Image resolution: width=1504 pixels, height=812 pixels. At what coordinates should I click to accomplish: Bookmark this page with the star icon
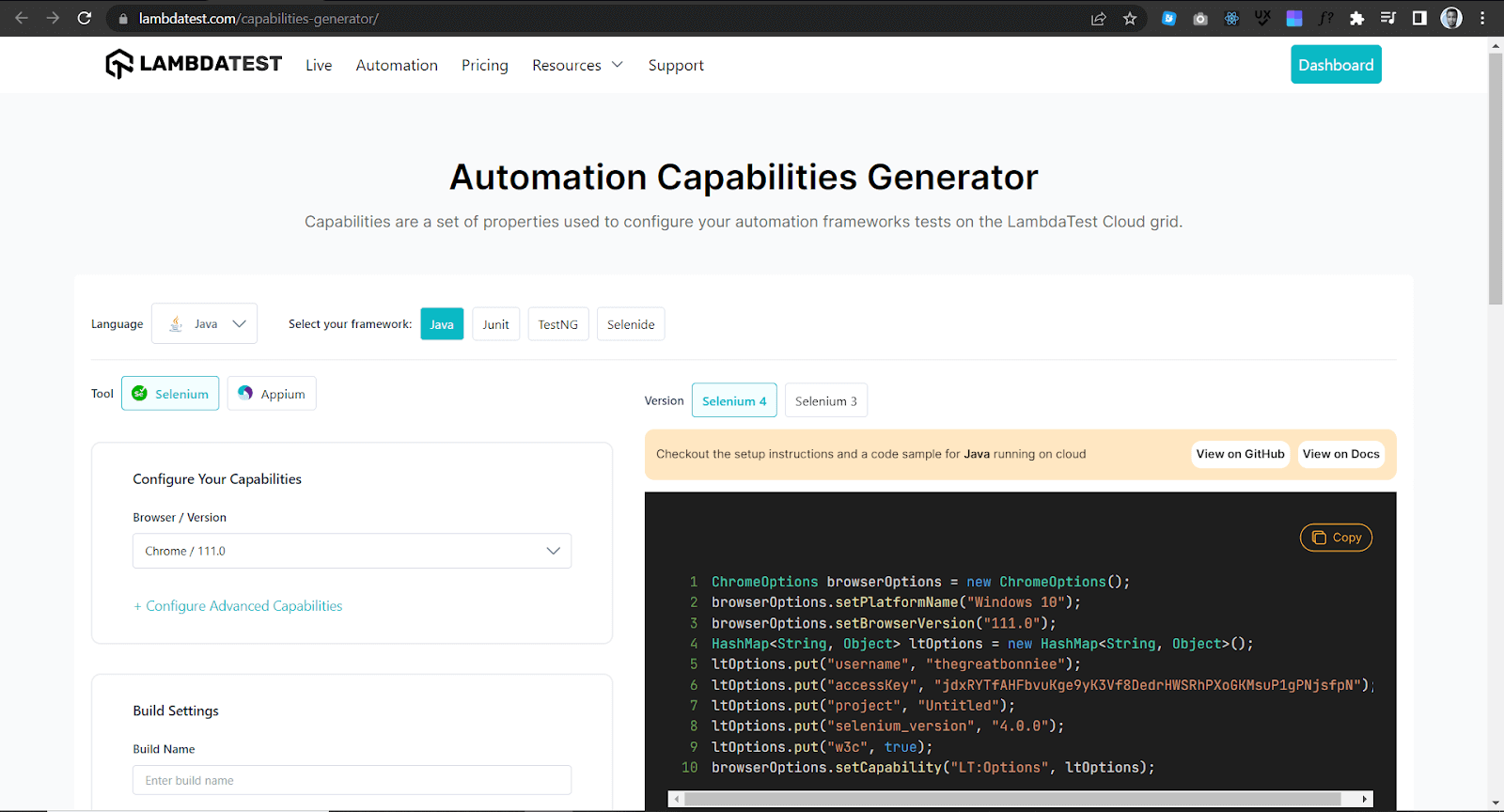(x=1130, y=19)
